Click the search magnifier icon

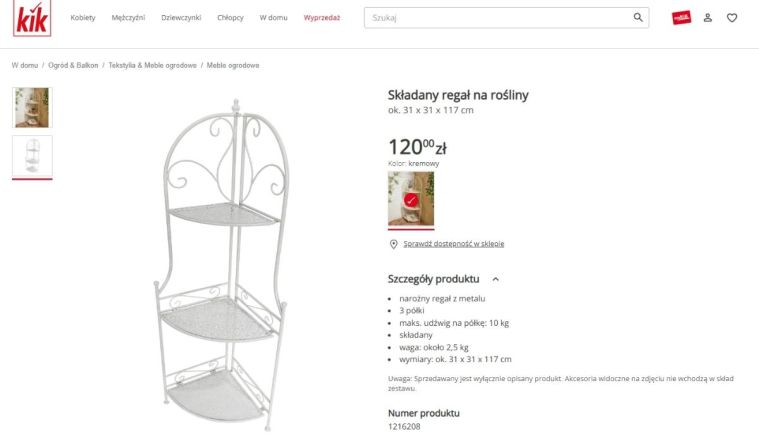coord(638,17)
